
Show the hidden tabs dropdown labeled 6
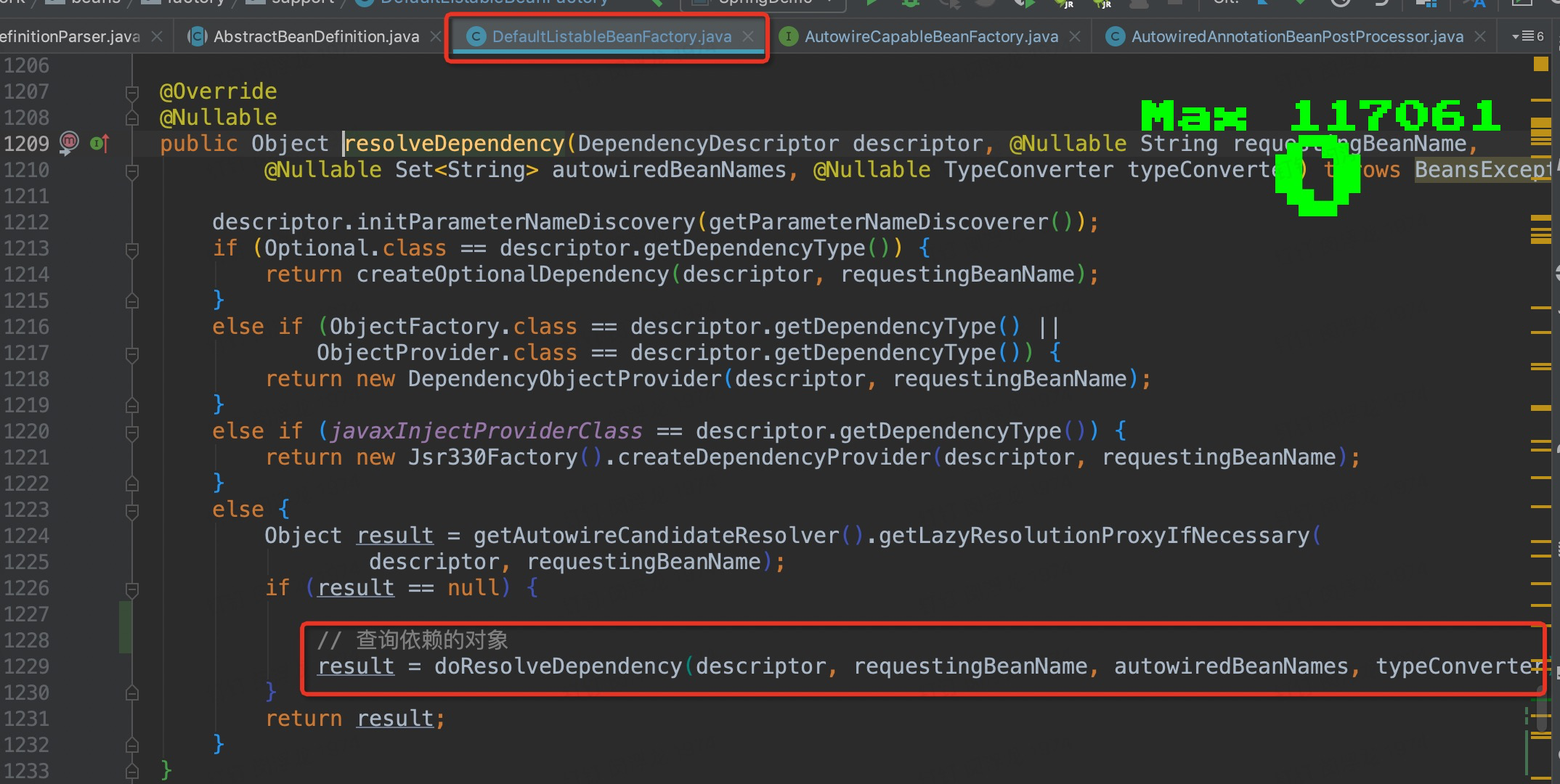coord(1528,36)
